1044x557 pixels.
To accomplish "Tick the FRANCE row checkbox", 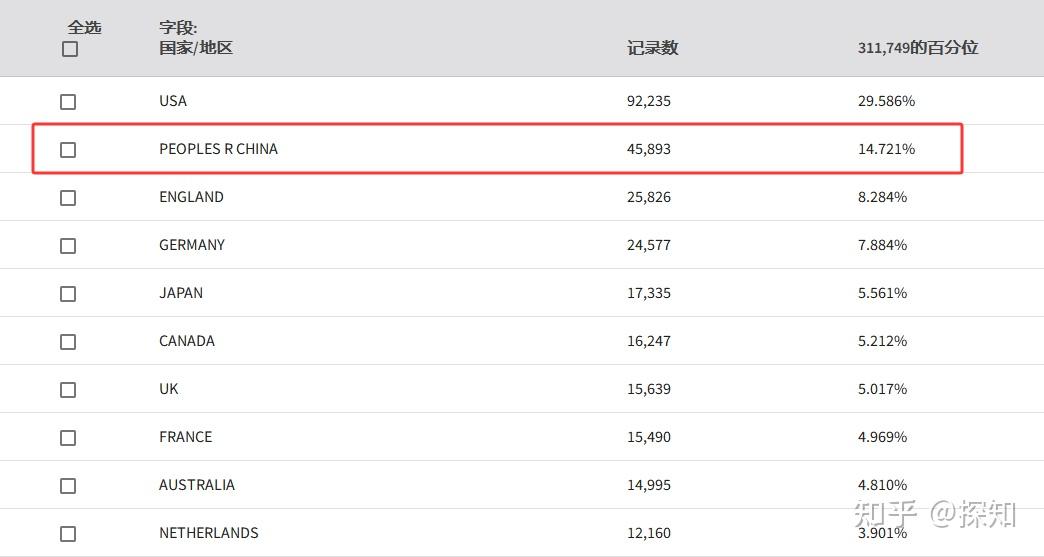I will click(68, 438).
